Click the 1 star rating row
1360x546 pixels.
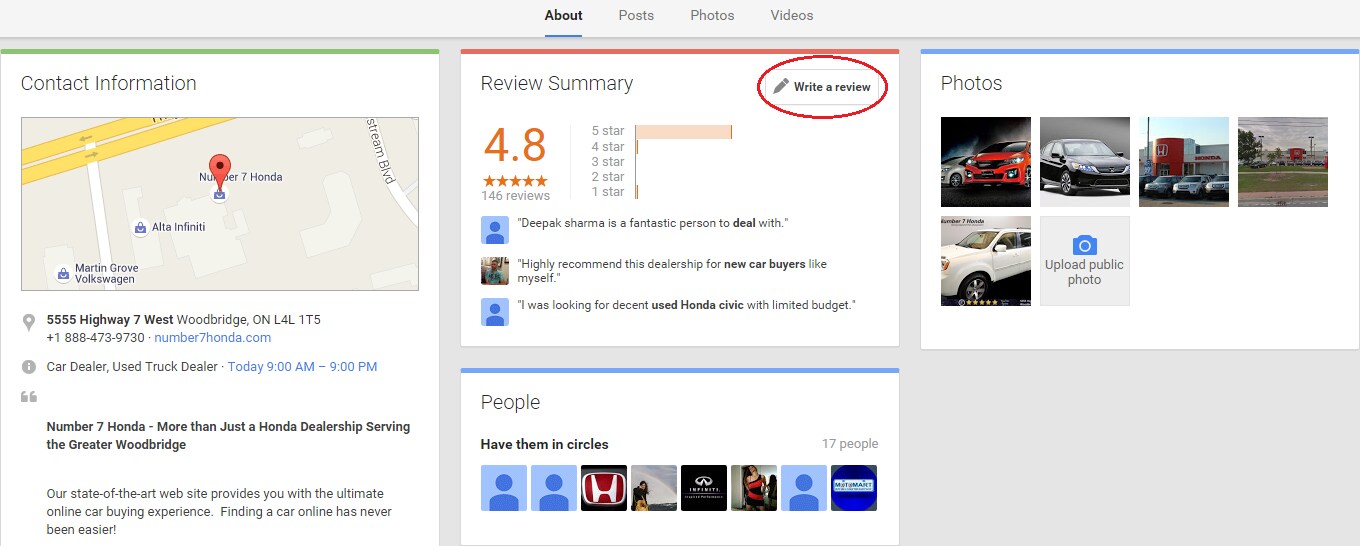(614, 192)
